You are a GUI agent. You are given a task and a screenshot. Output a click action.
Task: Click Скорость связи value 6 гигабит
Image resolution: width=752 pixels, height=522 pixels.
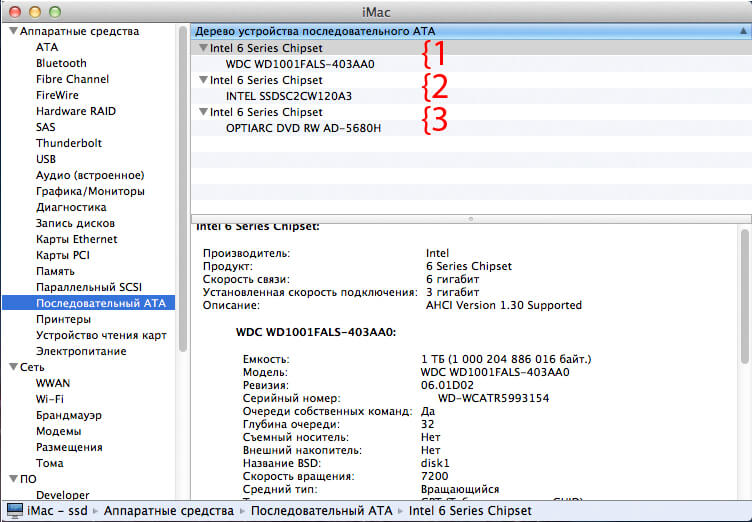452,279
